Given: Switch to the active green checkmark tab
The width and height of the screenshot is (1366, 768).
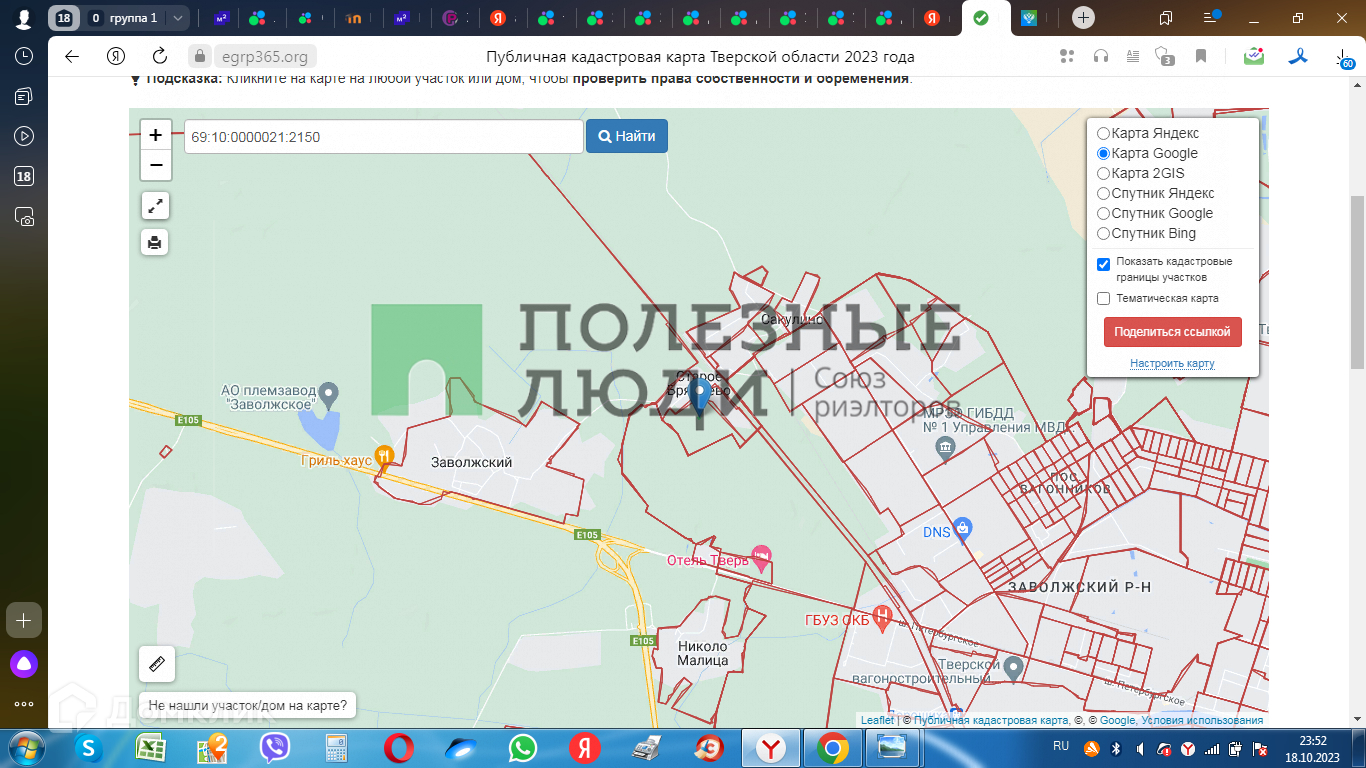Looking at the screenshot, I should pos(981,18).
